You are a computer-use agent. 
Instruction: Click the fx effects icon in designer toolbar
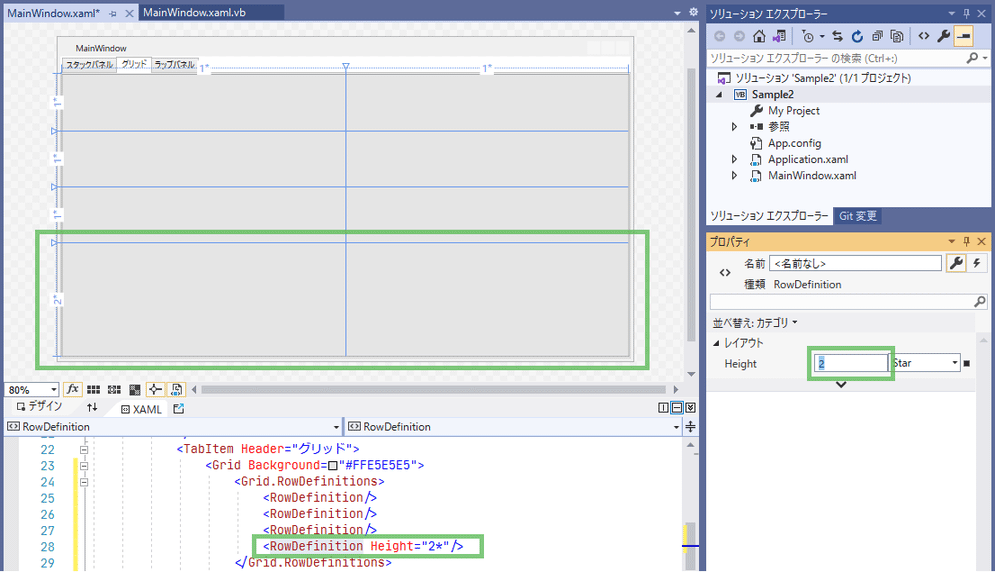pos(73,389)
